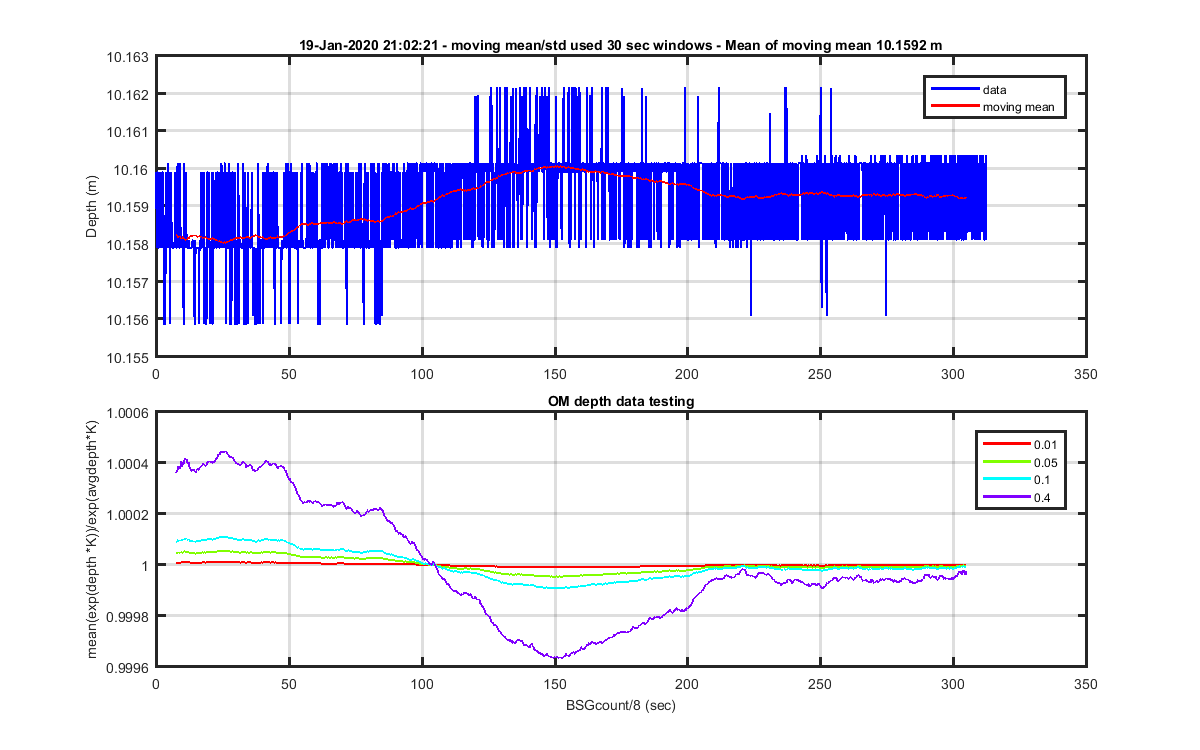1200x750 pixels.
Task: Click the 1.0006 y-axis tick label
Action: click(128, 413)
